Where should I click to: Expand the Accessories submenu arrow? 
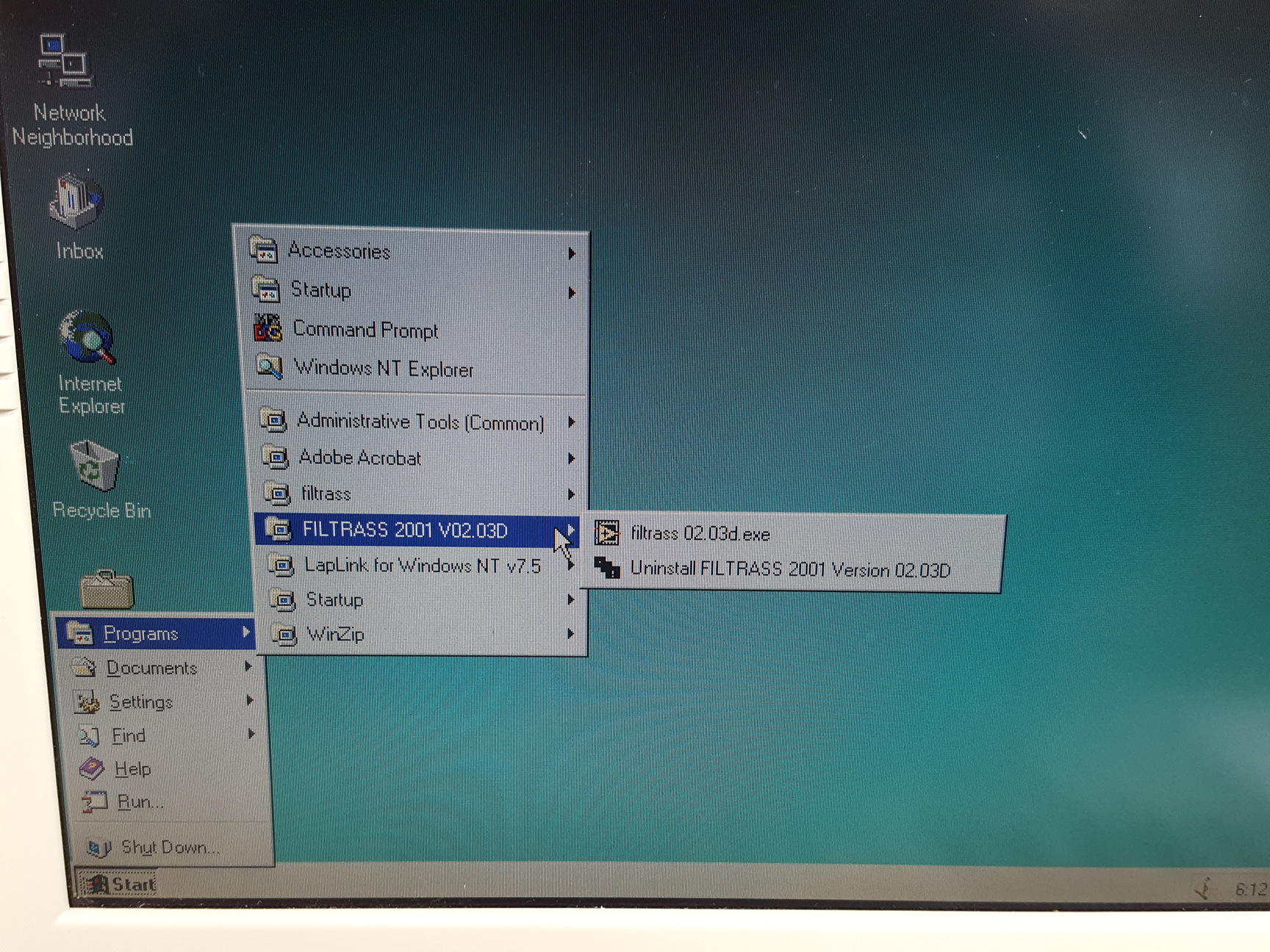[571, 253]
